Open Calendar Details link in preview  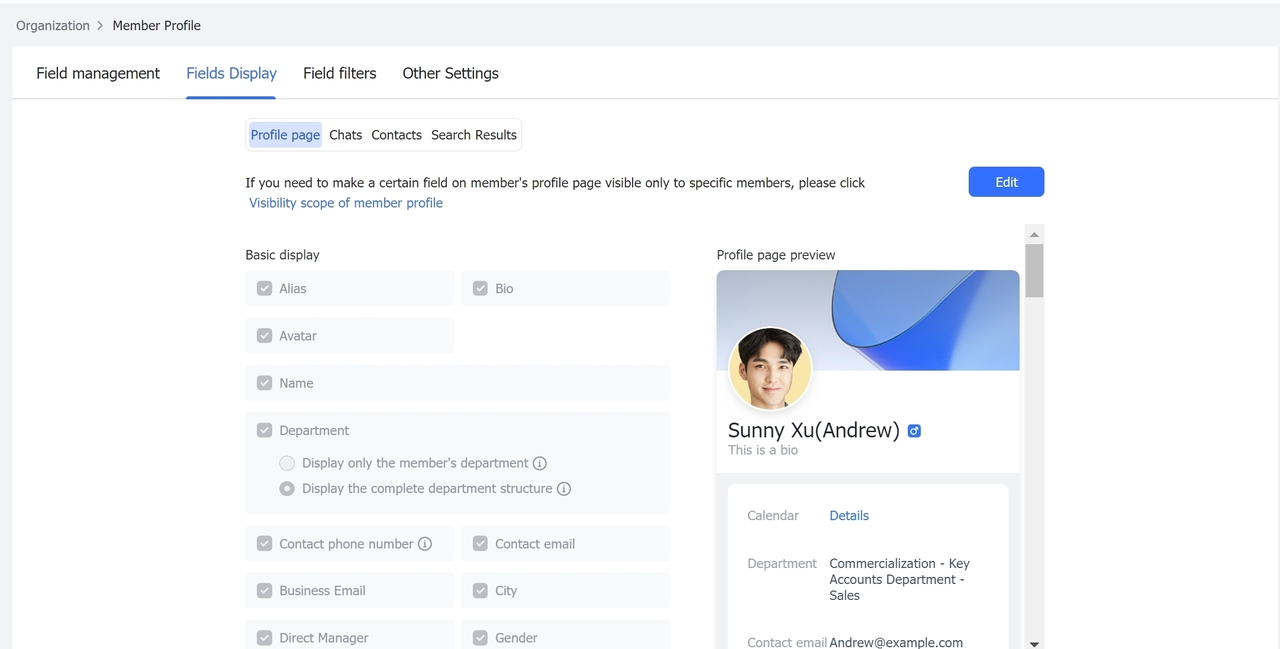point(849,516)
